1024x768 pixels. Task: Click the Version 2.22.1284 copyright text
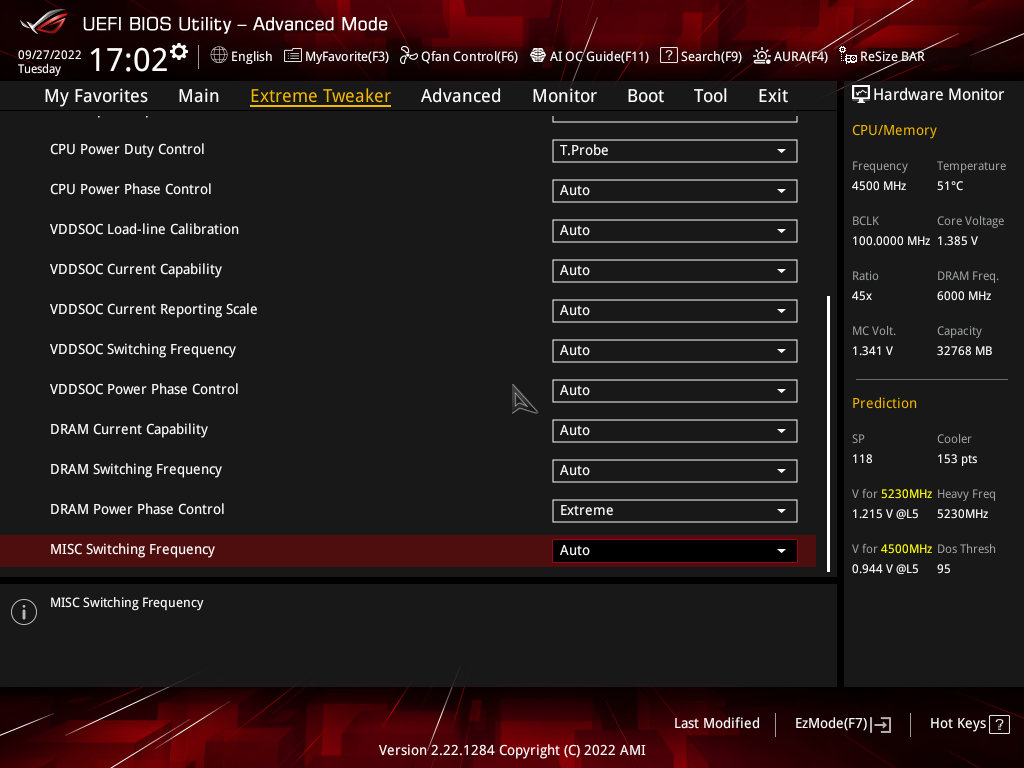(x=512, y=750)
